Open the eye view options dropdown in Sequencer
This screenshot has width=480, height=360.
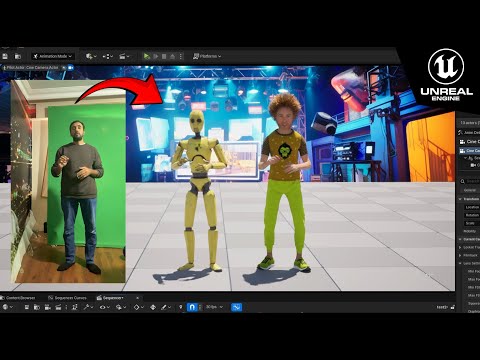[x=105, y=307]
